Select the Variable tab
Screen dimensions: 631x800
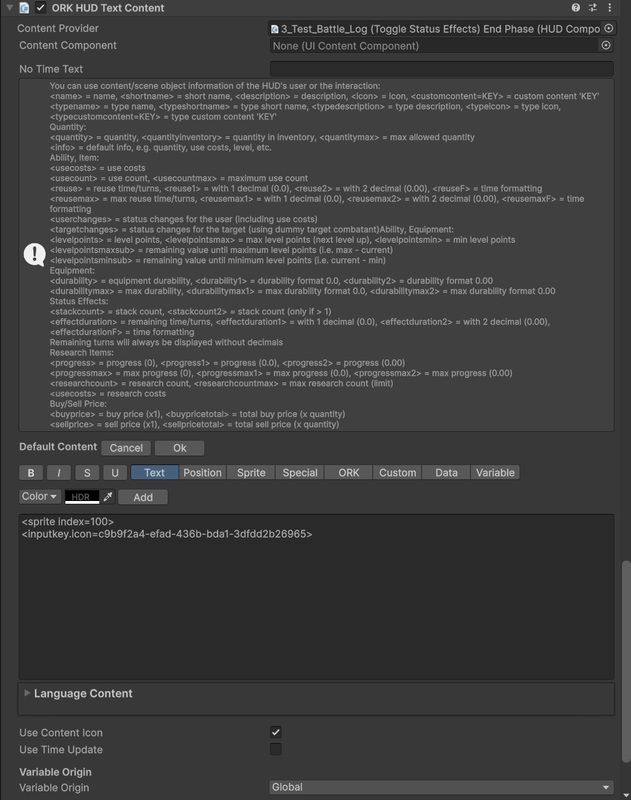coord(495,472)
